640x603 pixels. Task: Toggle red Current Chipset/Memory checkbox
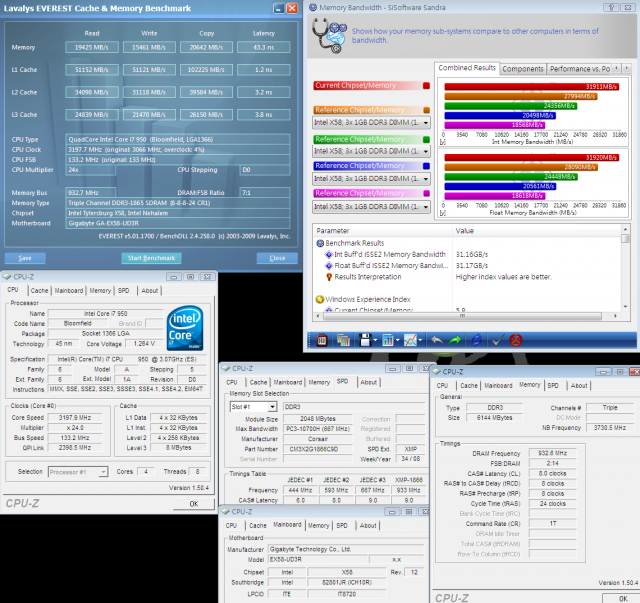[x=426, y=85]
